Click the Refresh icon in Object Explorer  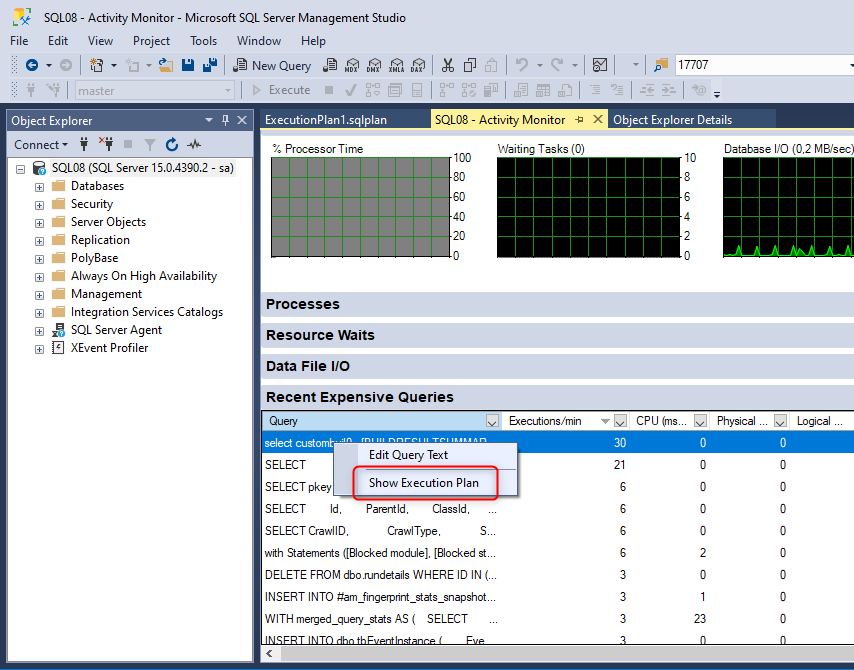[172, 144]
